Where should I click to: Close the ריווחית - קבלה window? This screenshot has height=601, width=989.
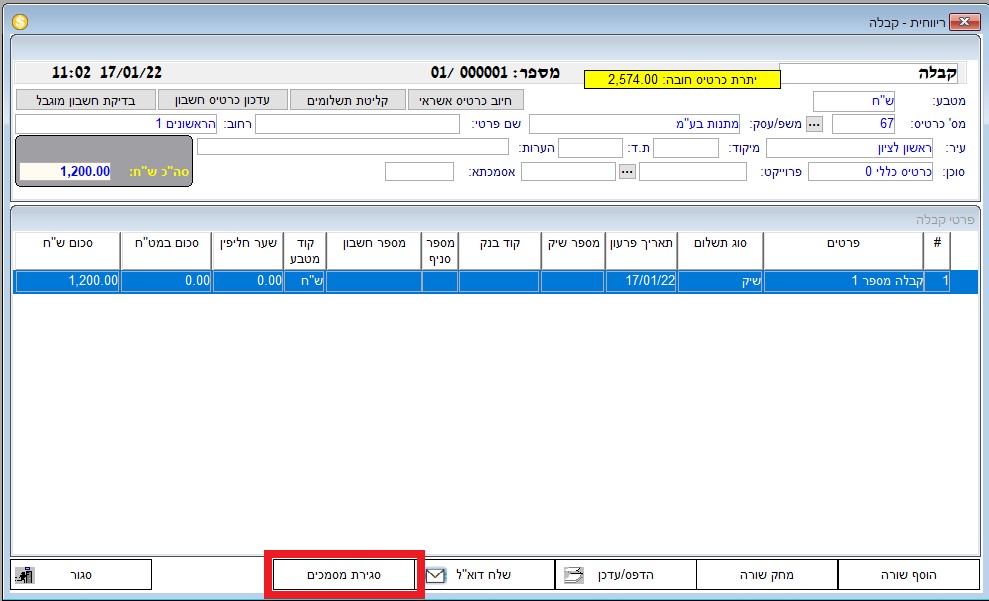coord(964,22)
